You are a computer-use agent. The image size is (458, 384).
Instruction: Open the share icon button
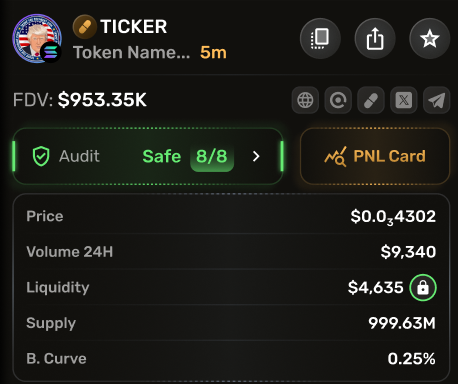(375, 38)
